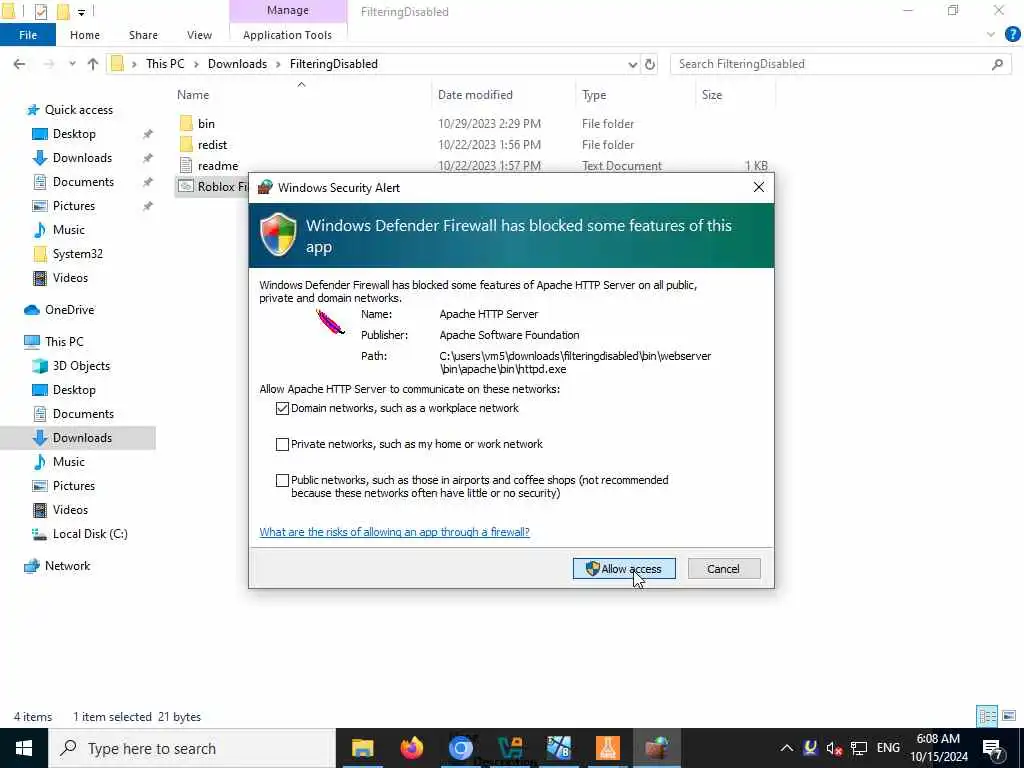This screenshot has width=1024, height=768.
Task: Cancel the Windows Security Alert
Action: [x=724, y=569]
